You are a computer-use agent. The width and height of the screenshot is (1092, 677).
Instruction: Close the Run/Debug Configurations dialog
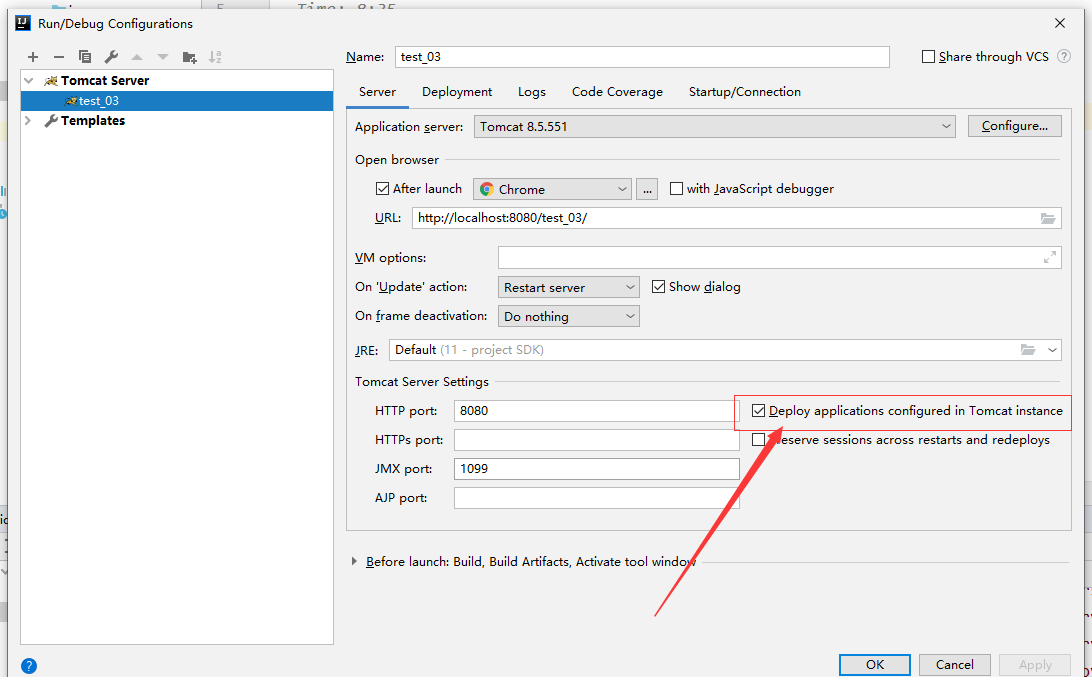tap(1060, 23)
